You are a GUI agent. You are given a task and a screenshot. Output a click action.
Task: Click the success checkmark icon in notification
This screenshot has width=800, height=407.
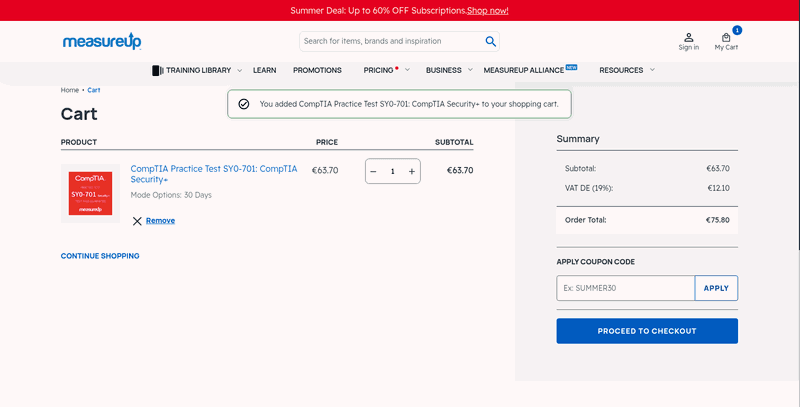pyautogui.click(x=244, y=104)
